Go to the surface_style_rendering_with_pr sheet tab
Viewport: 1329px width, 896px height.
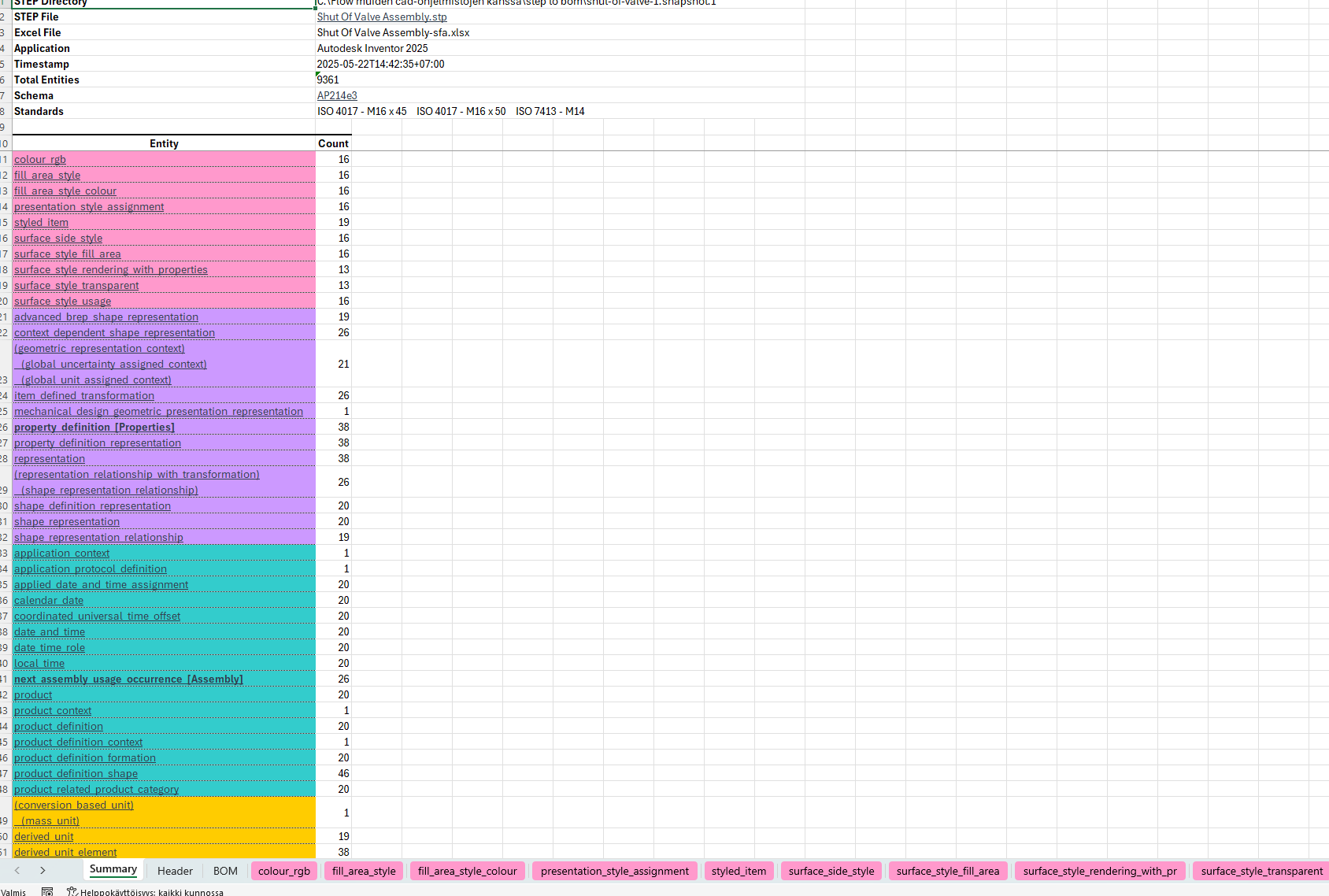pyautogui.click(x=1100, y=871)
